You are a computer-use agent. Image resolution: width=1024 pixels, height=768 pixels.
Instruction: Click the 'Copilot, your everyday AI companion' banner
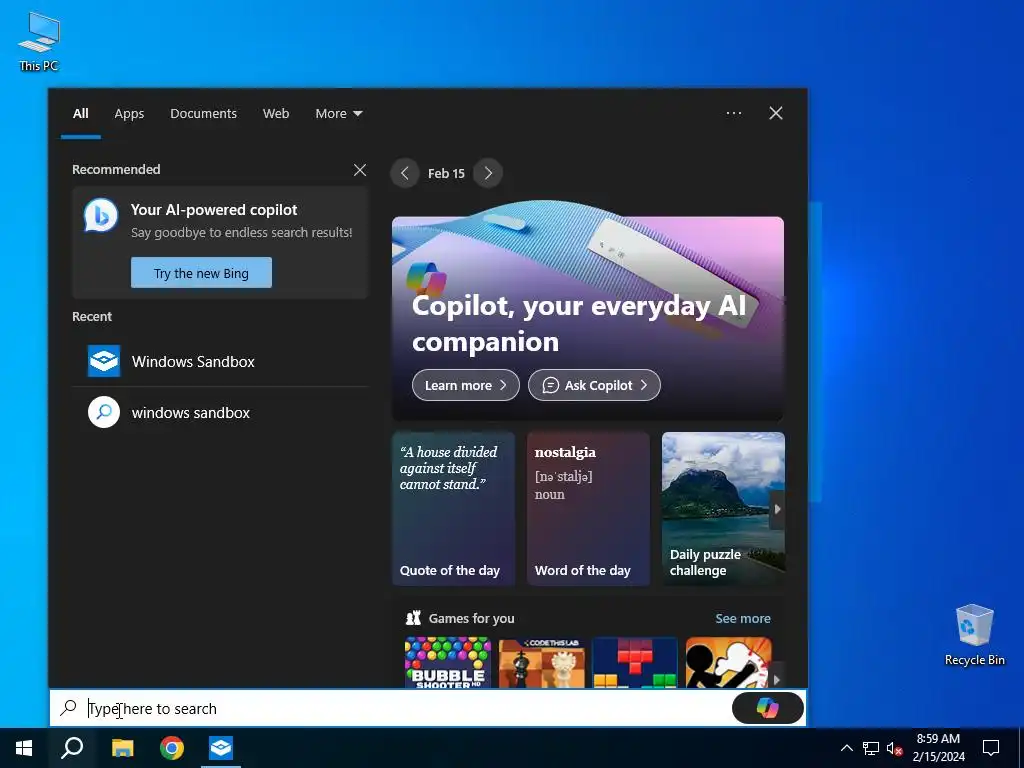(x=588, y=319)
